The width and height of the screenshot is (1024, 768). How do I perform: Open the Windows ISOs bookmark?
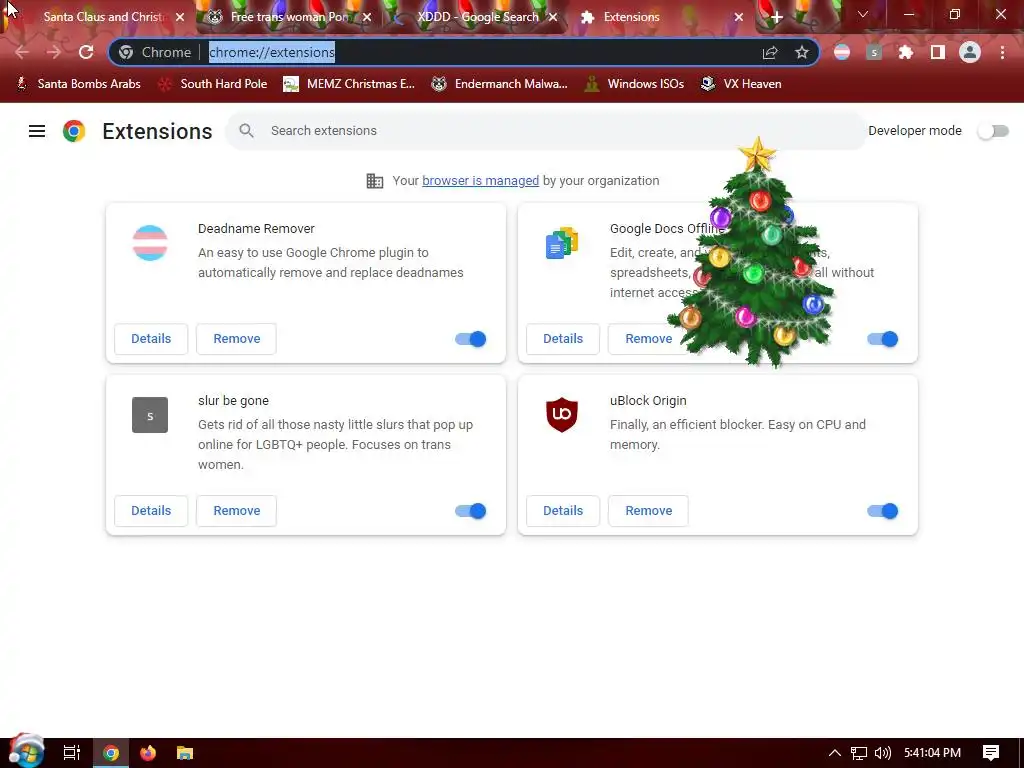[x=634, y=84]
